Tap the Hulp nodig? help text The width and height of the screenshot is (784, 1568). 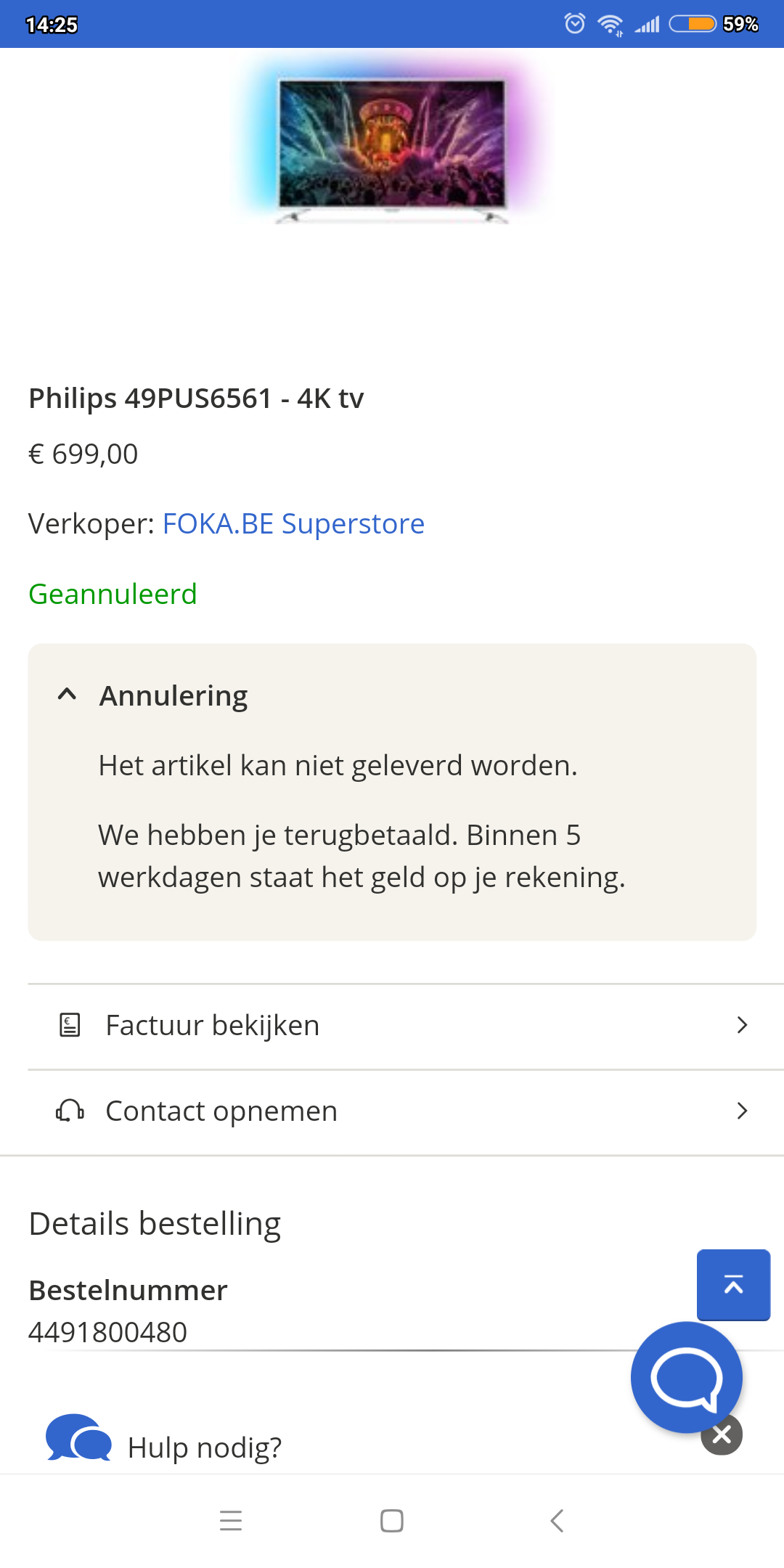pos(205,1447)
